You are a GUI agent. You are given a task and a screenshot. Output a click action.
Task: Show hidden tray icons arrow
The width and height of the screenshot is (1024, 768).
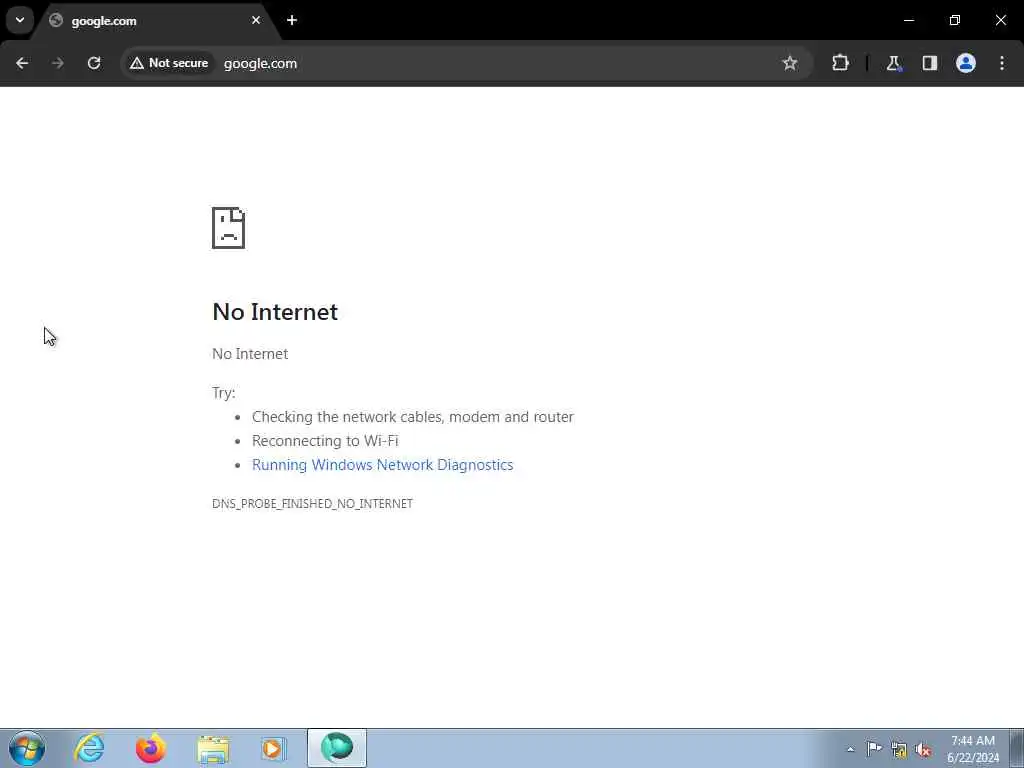pyautogui.click(x=850, y=749)
